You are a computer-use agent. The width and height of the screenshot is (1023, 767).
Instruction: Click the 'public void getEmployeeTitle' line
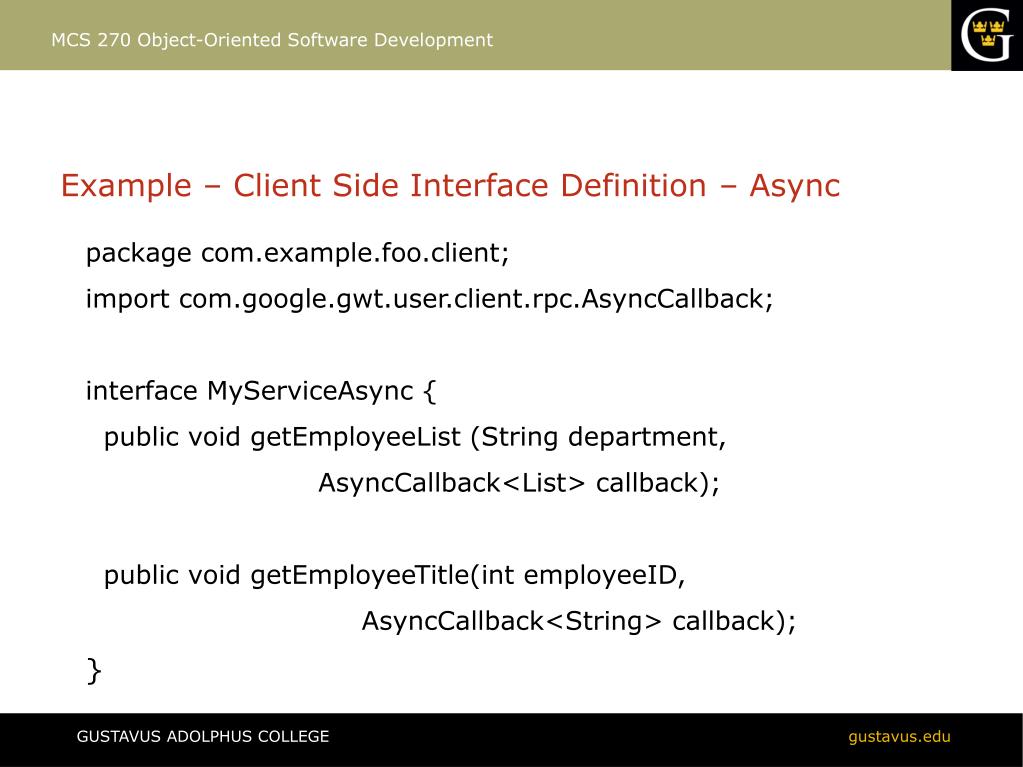[x=395, y=576]
